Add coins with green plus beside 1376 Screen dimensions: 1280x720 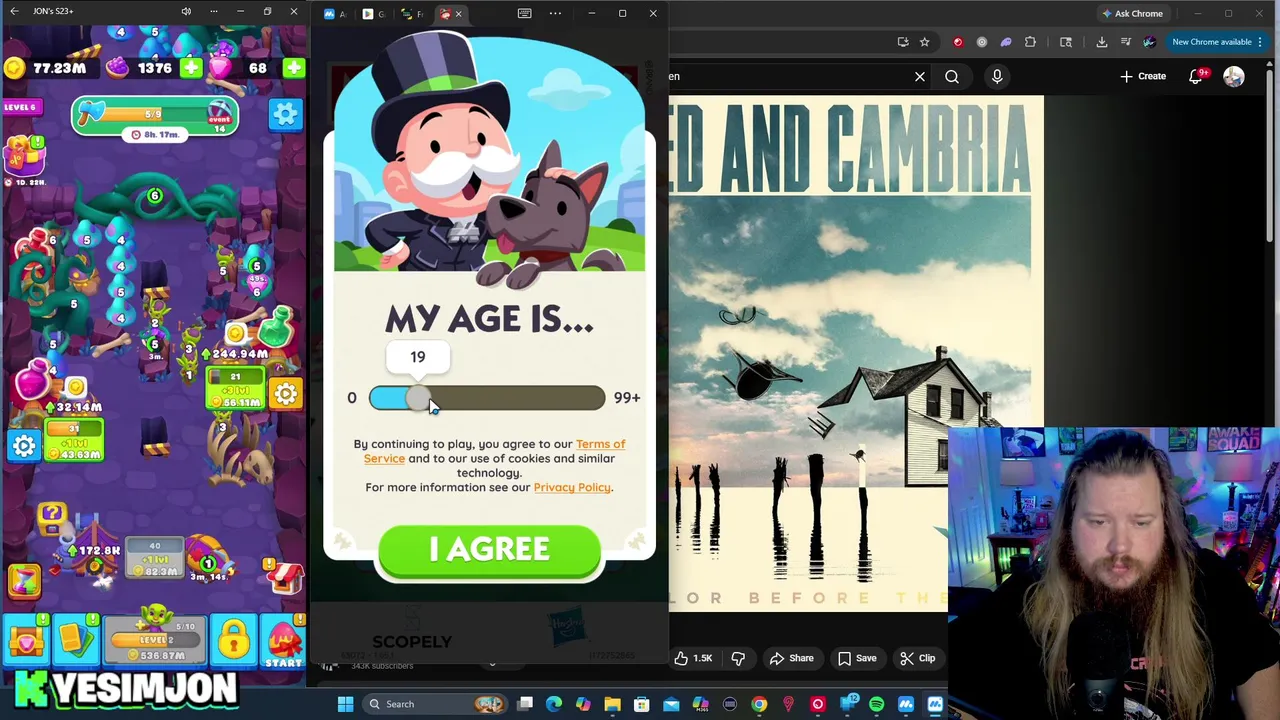pos(191,68)
